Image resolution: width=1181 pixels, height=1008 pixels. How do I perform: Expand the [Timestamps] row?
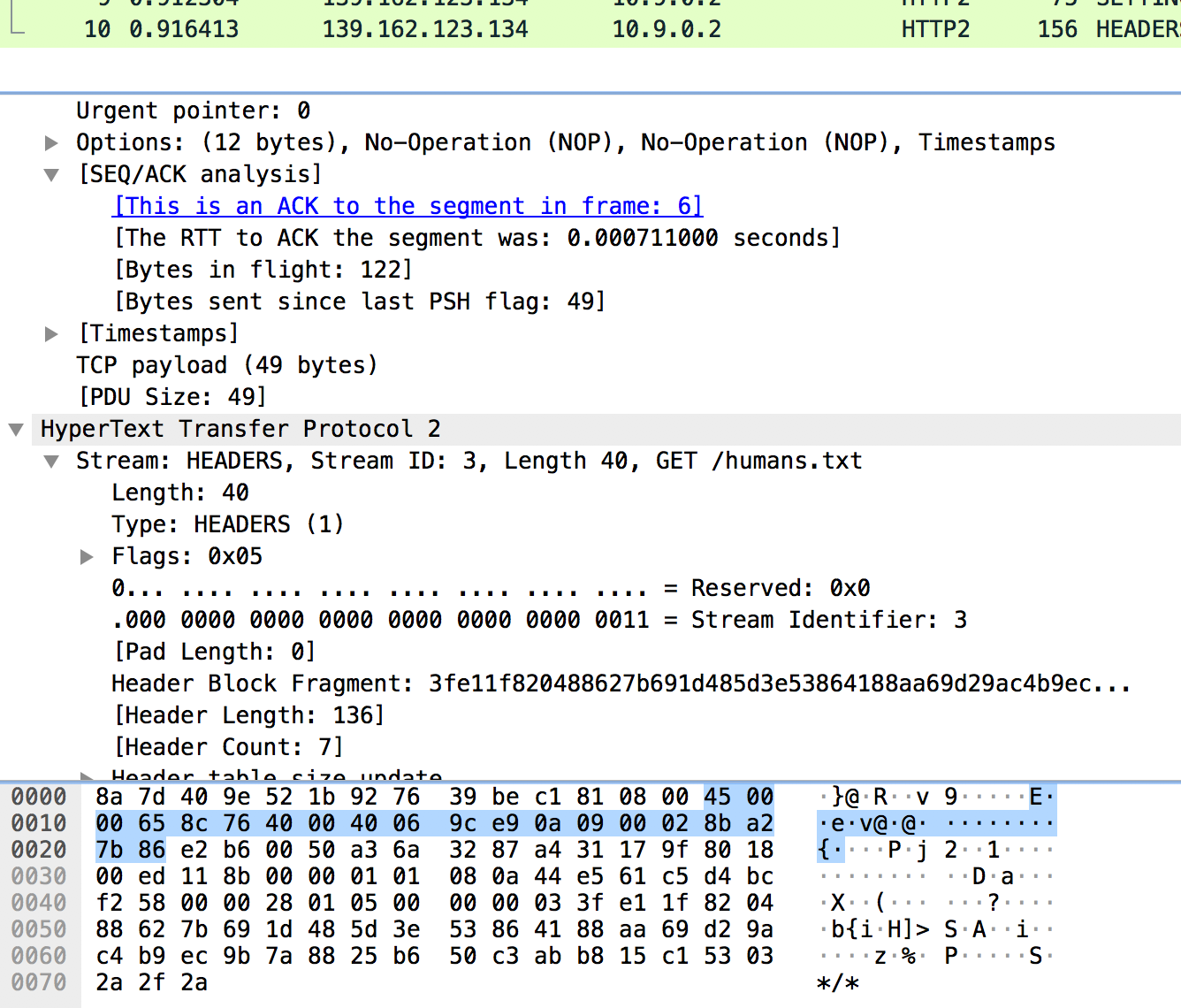(51, 333)
